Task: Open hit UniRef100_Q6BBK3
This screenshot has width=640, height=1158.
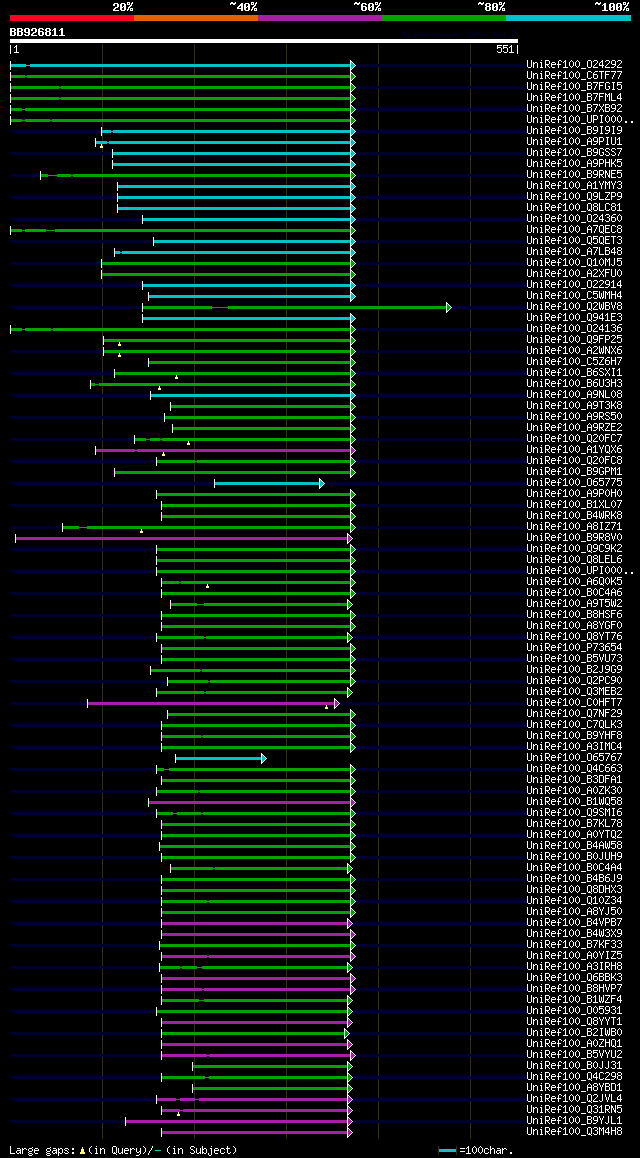Action: pyautogui.click(x=574, y=977)
